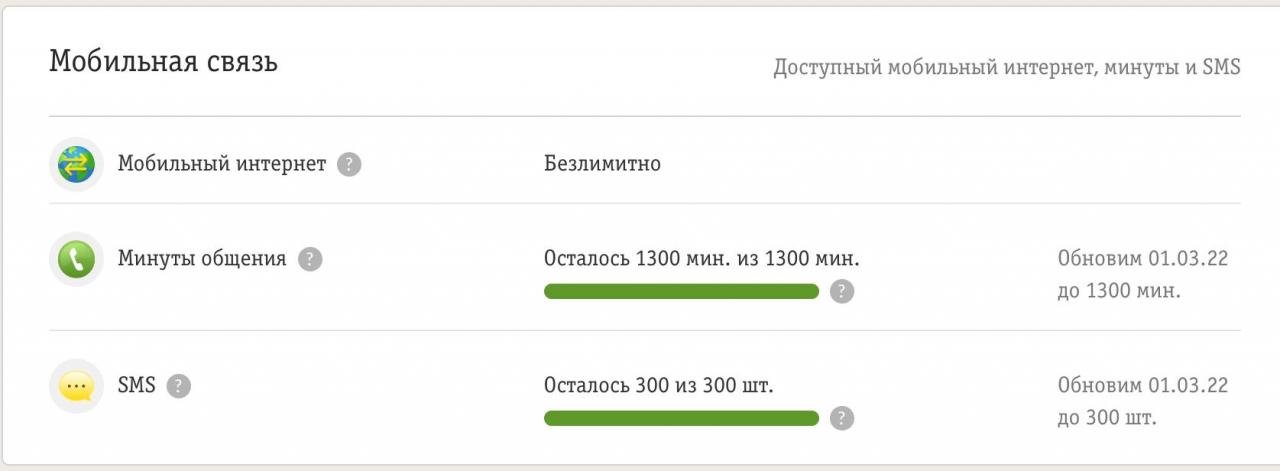Click help icon beside minutes progress bar
Image resolution: width=1280 pixels, height=471 pixels.
[x=842, y=291]
